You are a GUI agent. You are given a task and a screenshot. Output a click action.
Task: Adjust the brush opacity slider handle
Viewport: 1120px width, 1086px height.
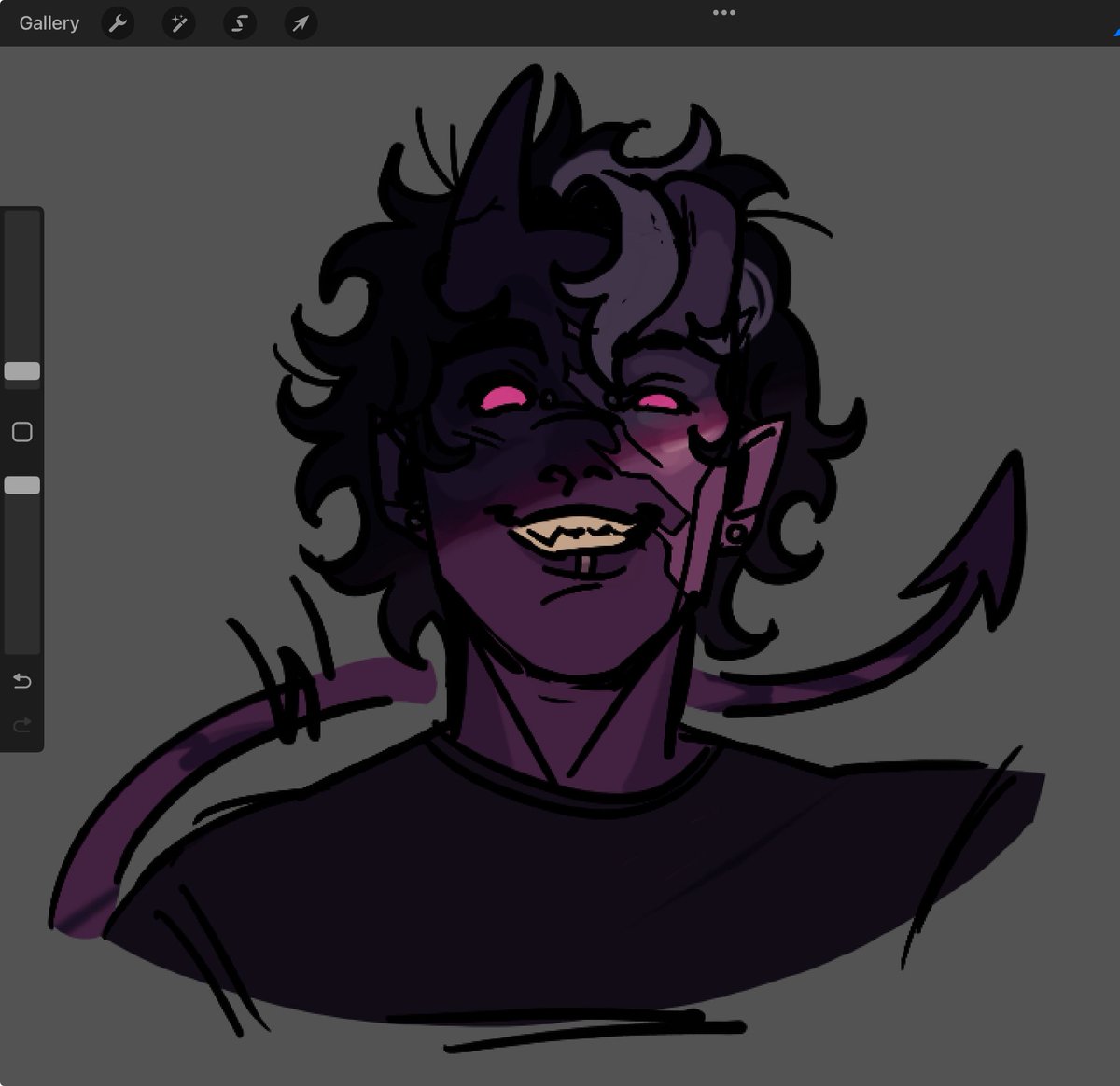[x=22, y=485]
